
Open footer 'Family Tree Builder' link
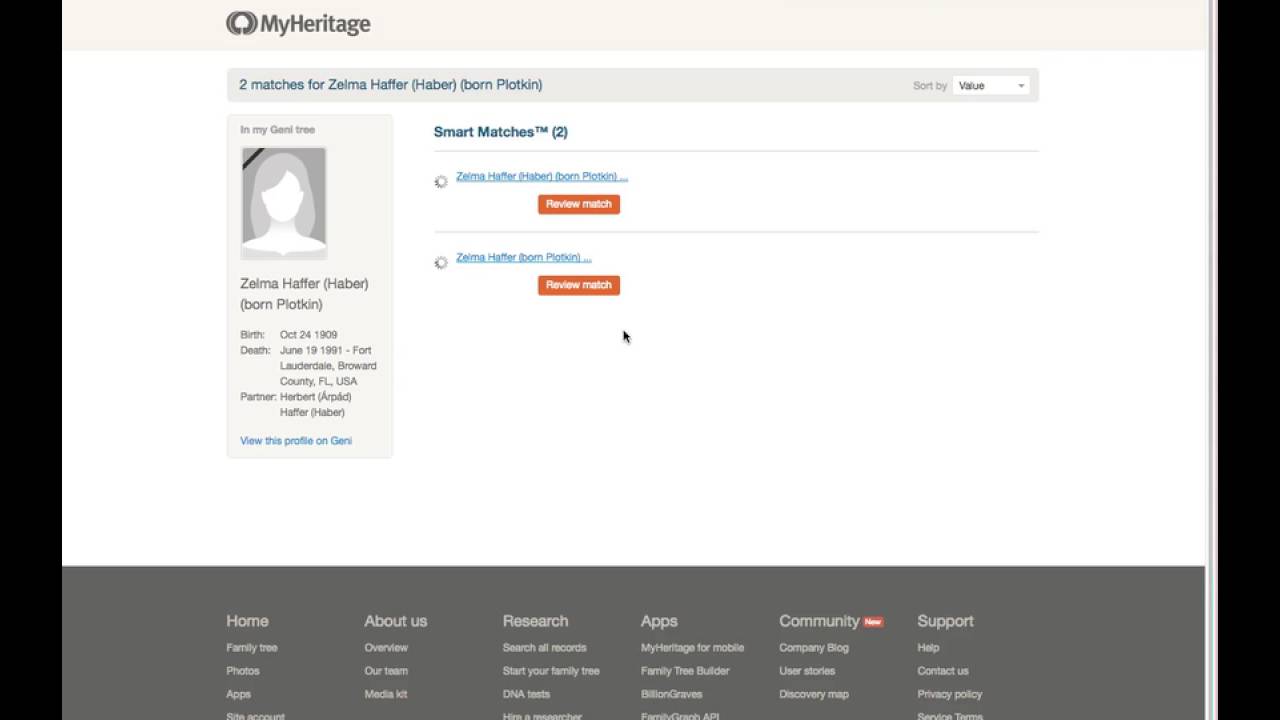pos(685,671)
